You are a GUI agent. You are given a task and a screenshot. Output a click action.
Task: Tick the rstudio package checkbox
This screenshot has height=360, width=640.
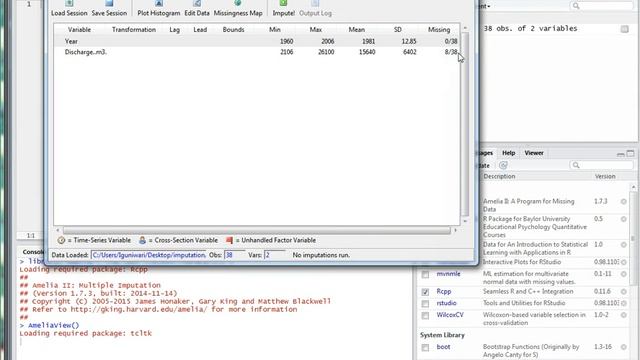(x=425, y=304)
